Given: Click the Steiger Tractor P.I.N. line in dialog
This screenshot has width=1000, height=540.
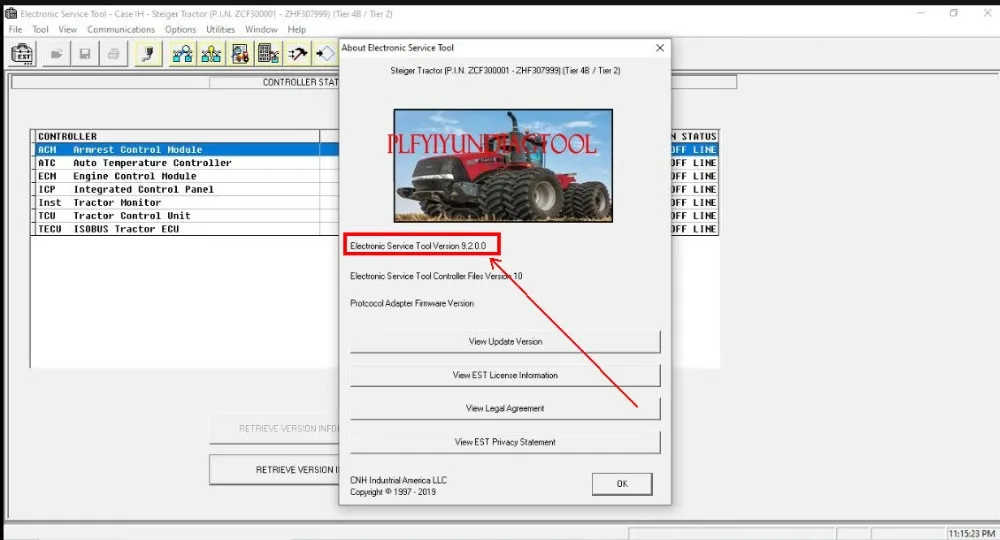Looking at the screenshot, I should (505, 71).
